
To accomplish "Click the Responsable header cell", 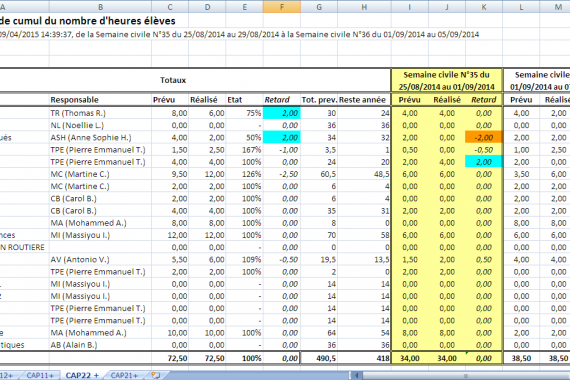I will tap(100, 100).
